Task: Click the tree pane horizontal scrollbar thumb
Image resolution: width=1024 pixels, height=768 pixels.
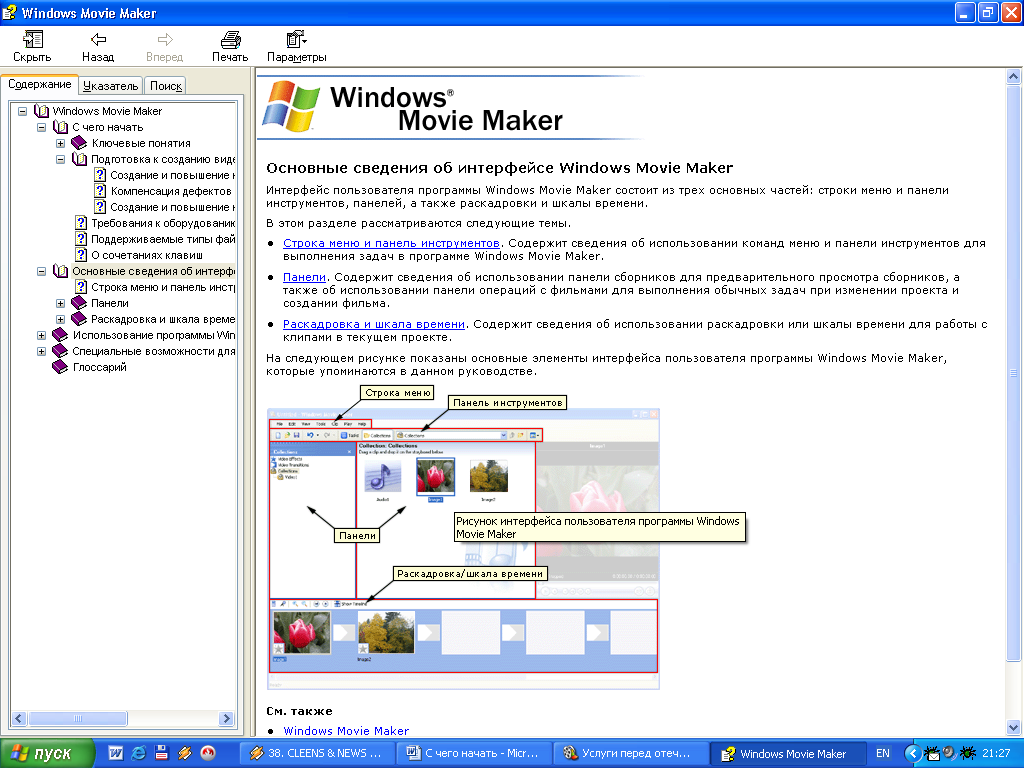Action: coord(78,718)
